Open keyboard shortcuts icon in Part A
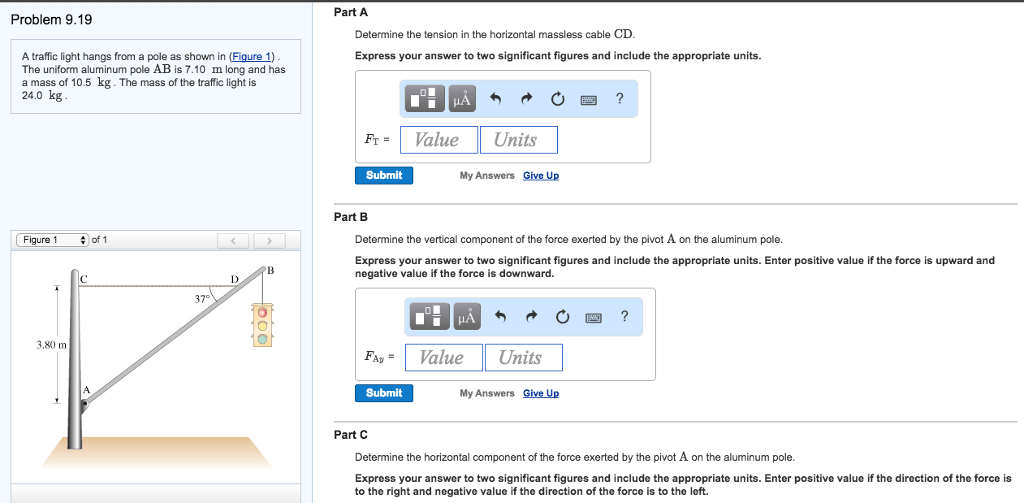The height and width of the screenshot is (503, 1024). 588,99
